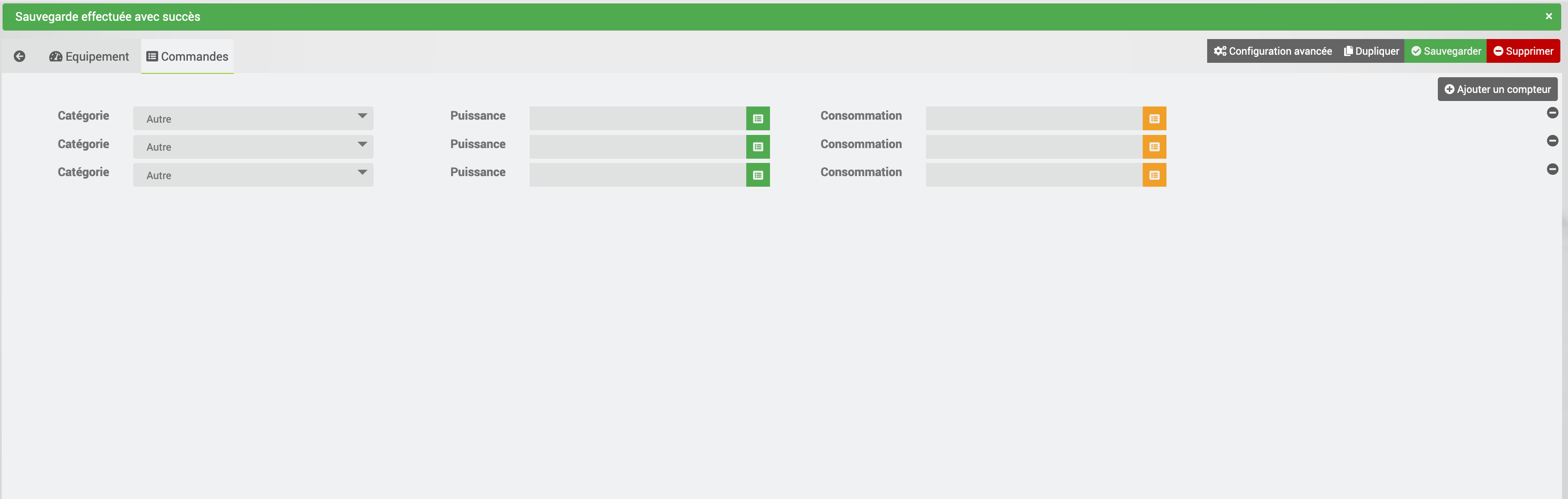The image size is (1568, 499).
Task: Open command picker for third Puissance field
Action: 757,176
